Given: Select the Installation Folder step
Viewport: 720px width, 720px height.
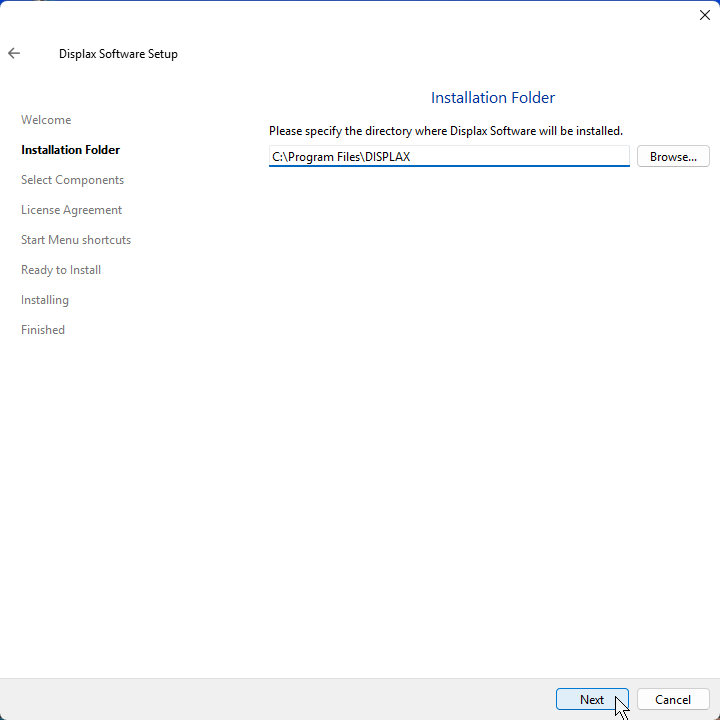Looking at the screenshot, I should 70,150.
